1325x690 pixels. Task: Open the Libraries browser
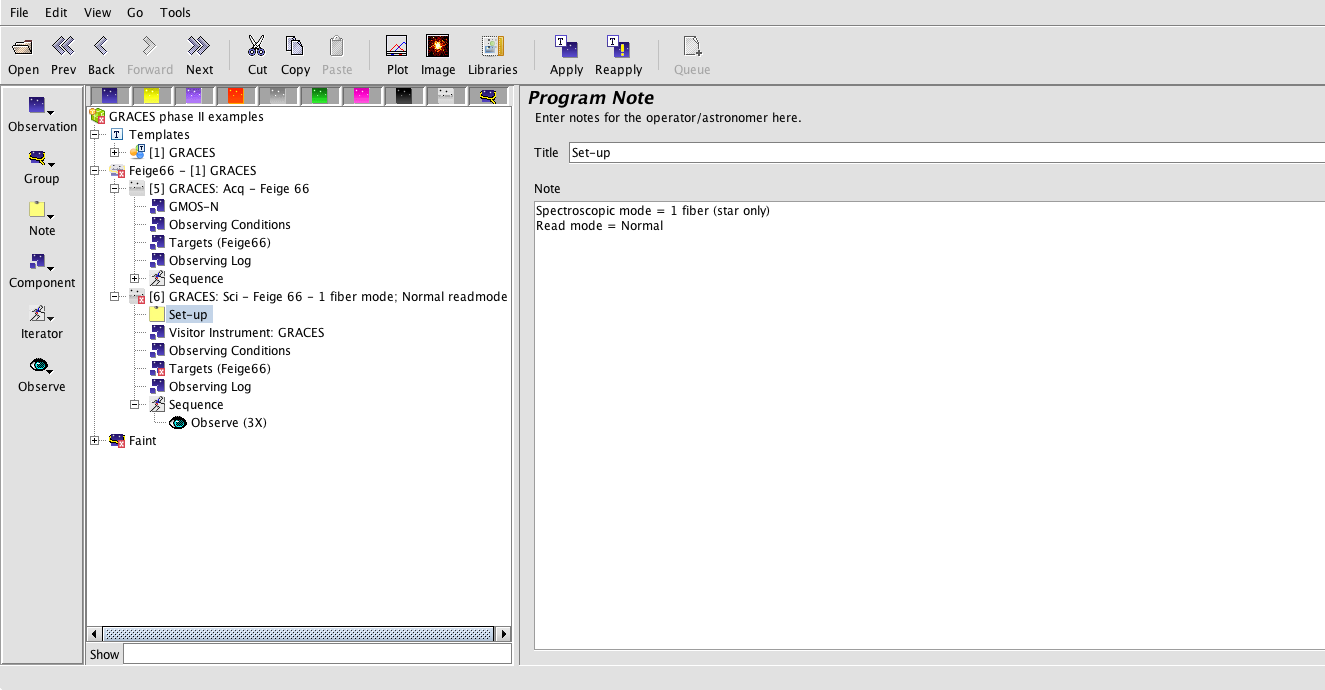click(493, 55)
